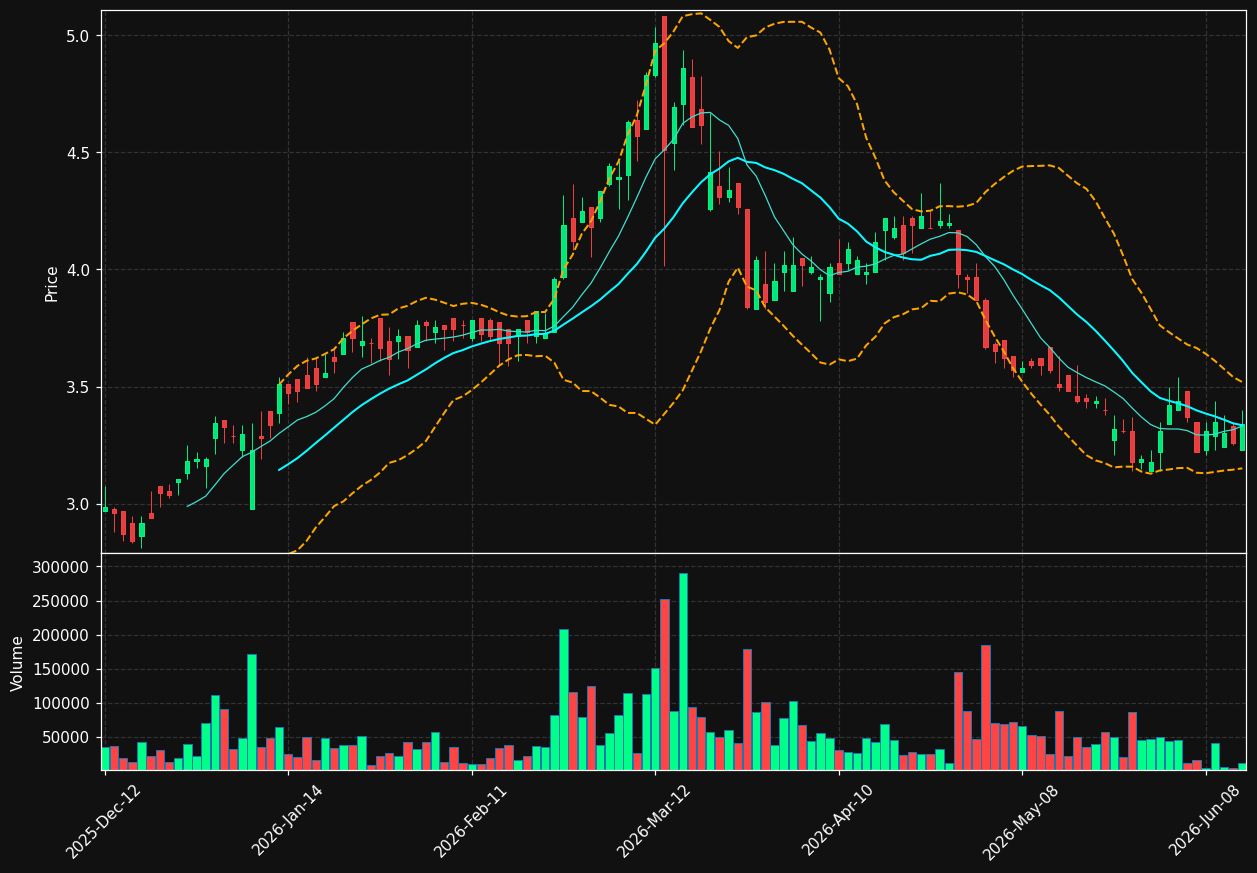This screenshot has width=1257, height=873.
Task: Click the Volume axis title
Action: (18, 663)
